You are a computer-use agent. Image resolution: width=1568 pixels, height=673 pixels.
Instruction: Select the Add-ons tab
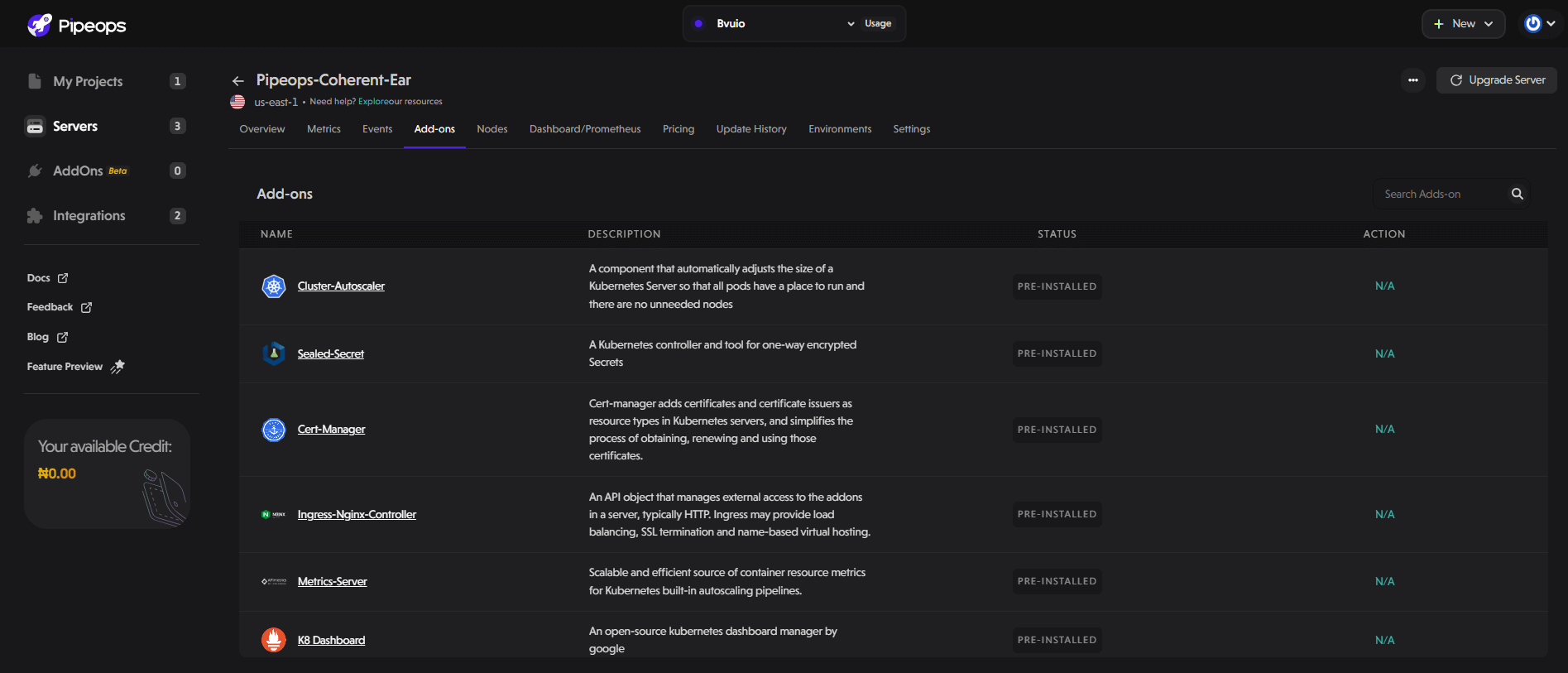click(434, 129)
